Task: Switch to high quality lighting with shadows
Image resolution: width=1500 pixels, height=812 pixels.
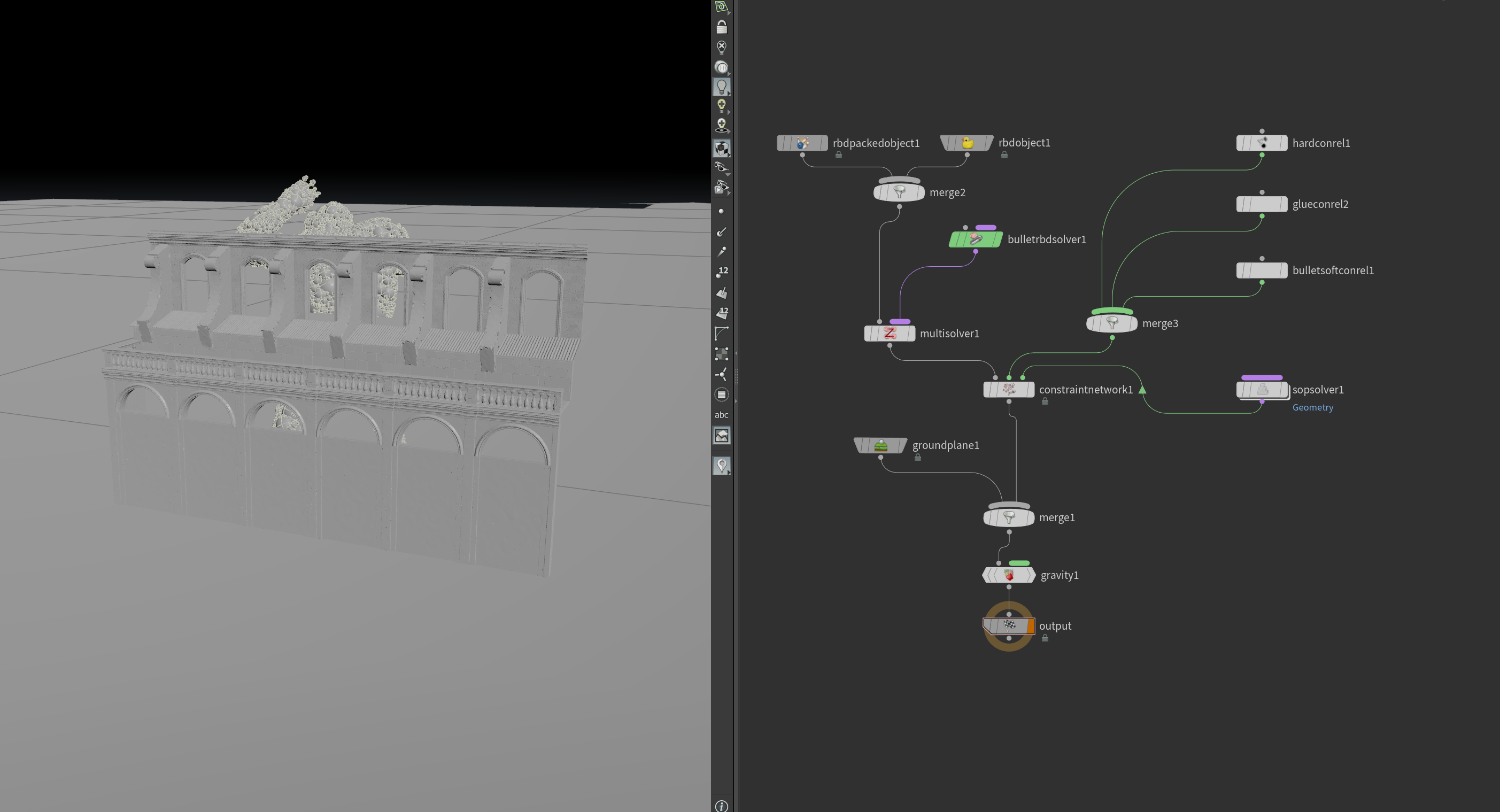Action: tap(722, 125)
